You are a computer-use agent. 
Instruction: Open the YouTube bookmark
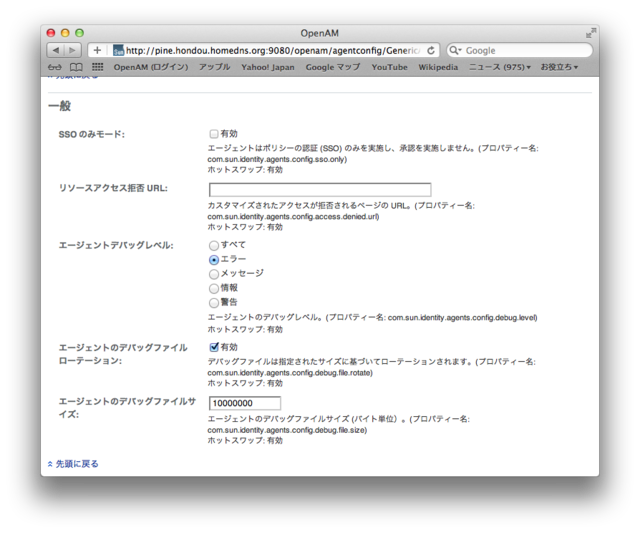[x=389, y=67]
